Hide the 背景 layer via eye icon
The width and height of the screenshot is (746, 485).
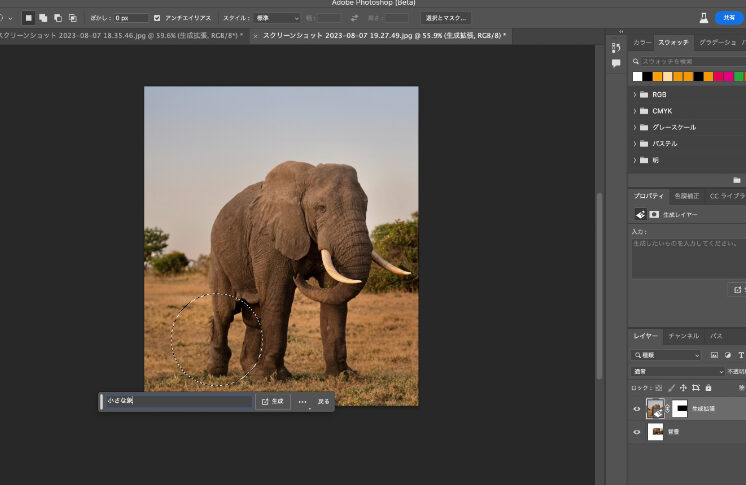[637, 432]
